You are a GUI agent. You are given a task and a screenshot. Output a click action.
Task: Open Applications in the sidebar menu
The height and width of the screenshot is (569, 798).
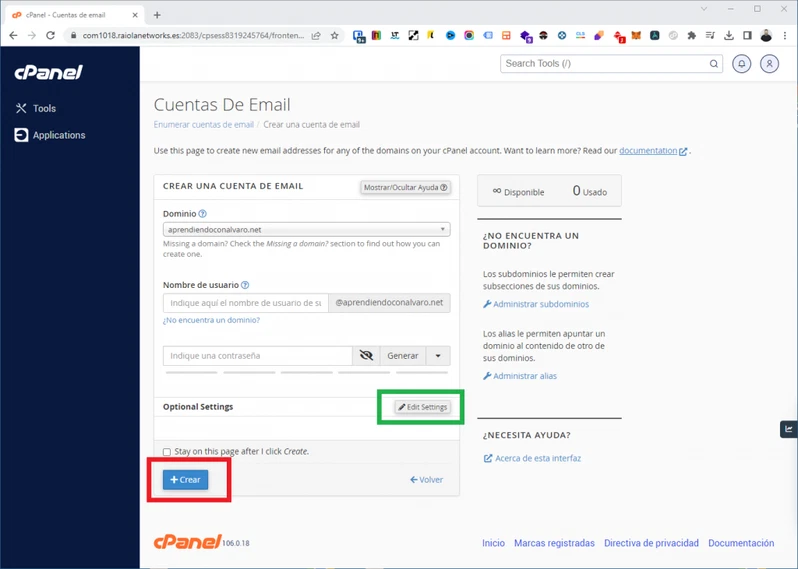(58, 135)
